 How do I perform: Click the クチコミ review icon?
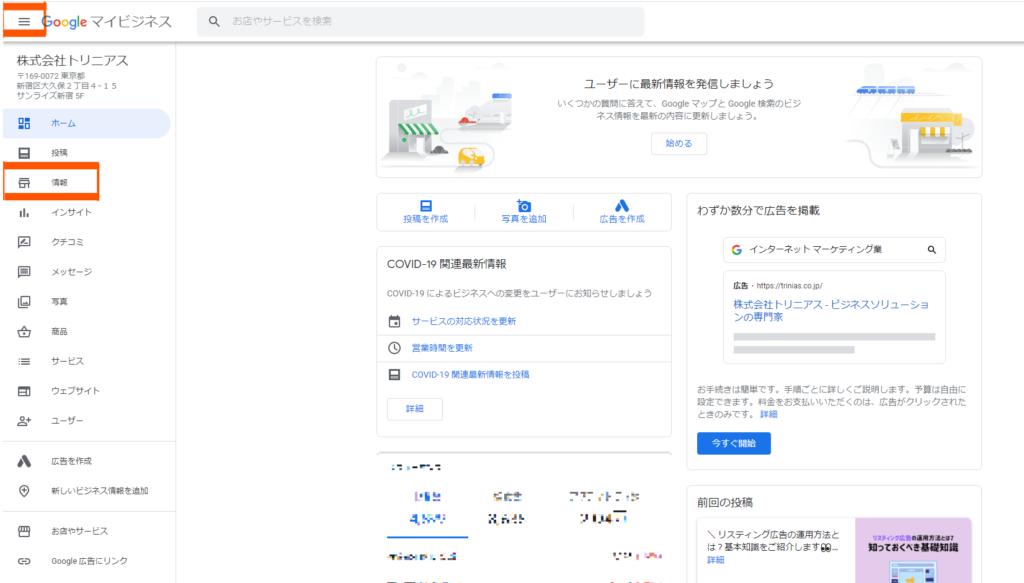pos(24,242)
